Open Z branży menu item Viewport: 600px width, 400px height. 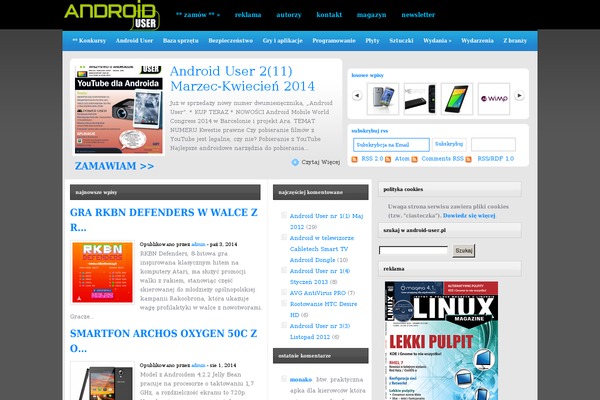point(515,41)
